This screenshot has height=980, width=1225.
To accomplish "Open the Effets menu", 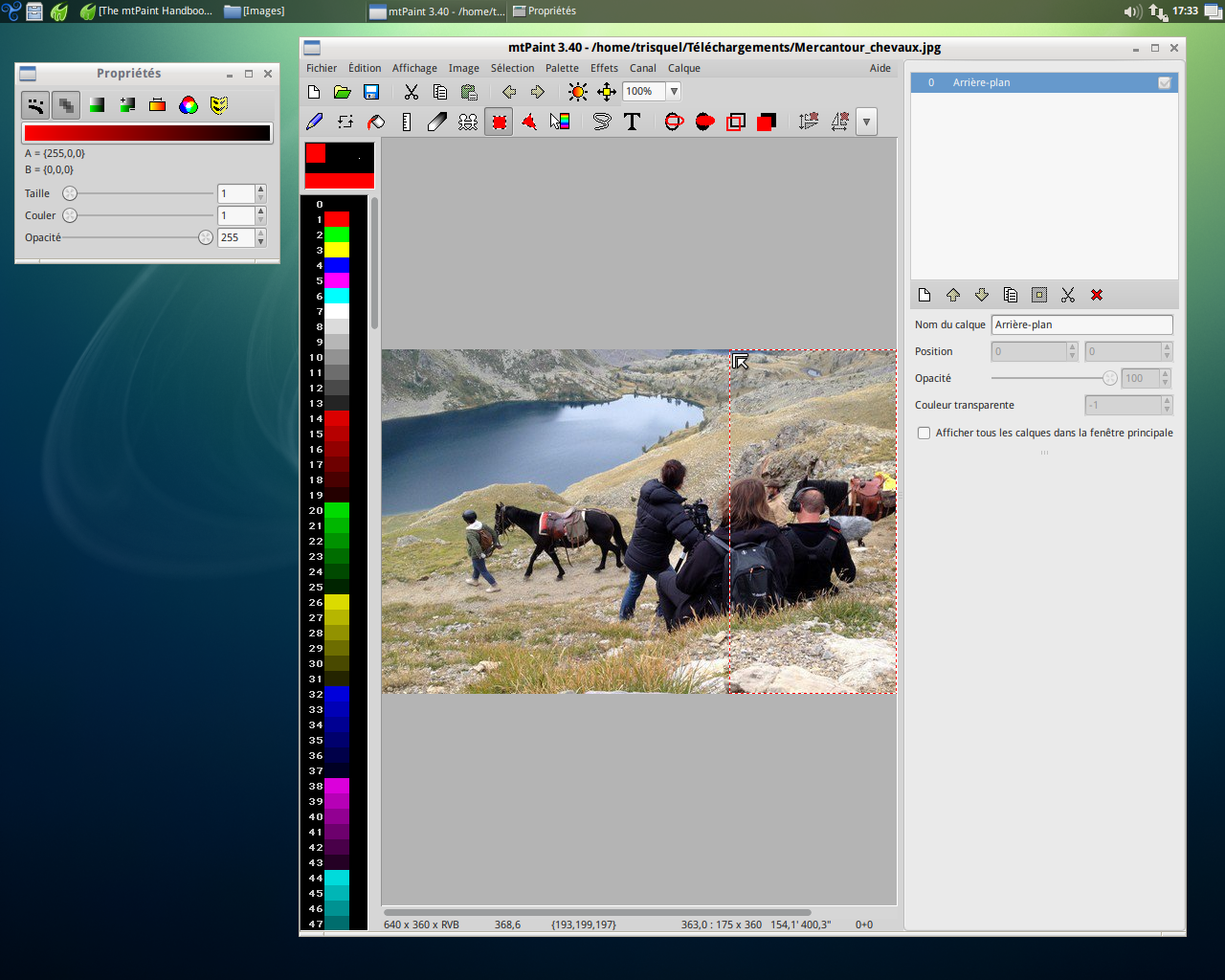I will (604, 68).
